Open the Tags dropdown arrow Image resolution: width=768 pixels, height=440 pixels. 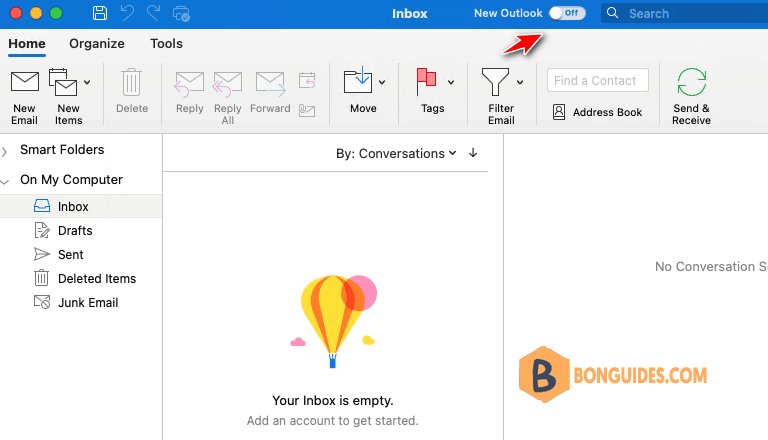451,82
